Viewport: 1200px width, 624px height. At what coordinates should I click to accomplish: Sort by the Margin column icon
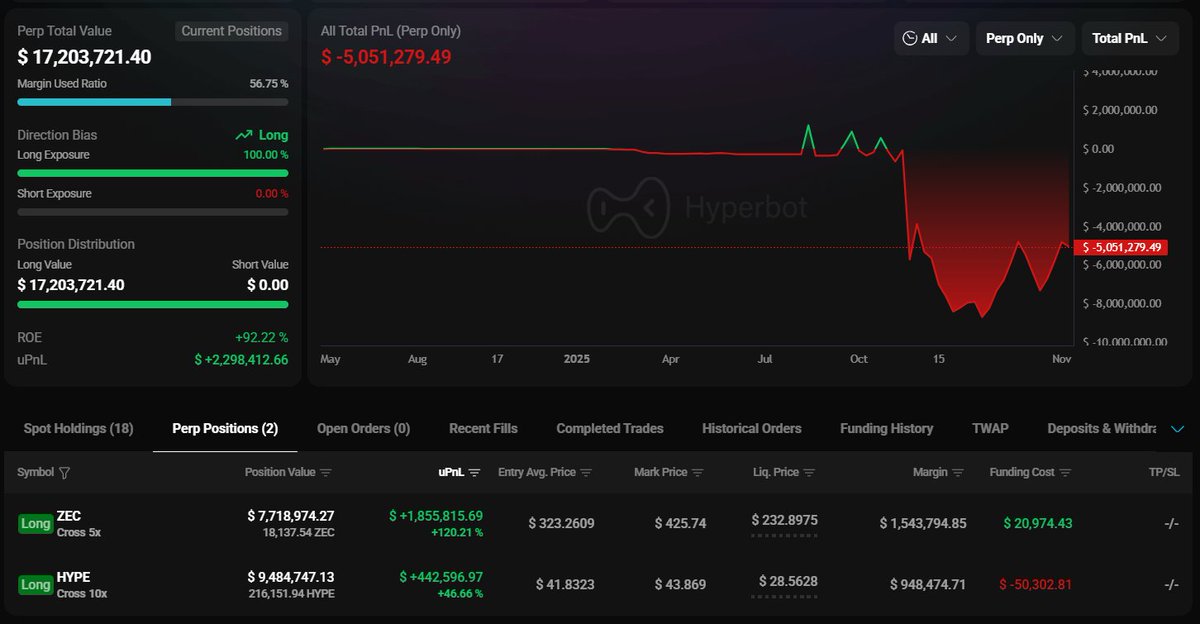pyautogui.click(x=958, y=473)
